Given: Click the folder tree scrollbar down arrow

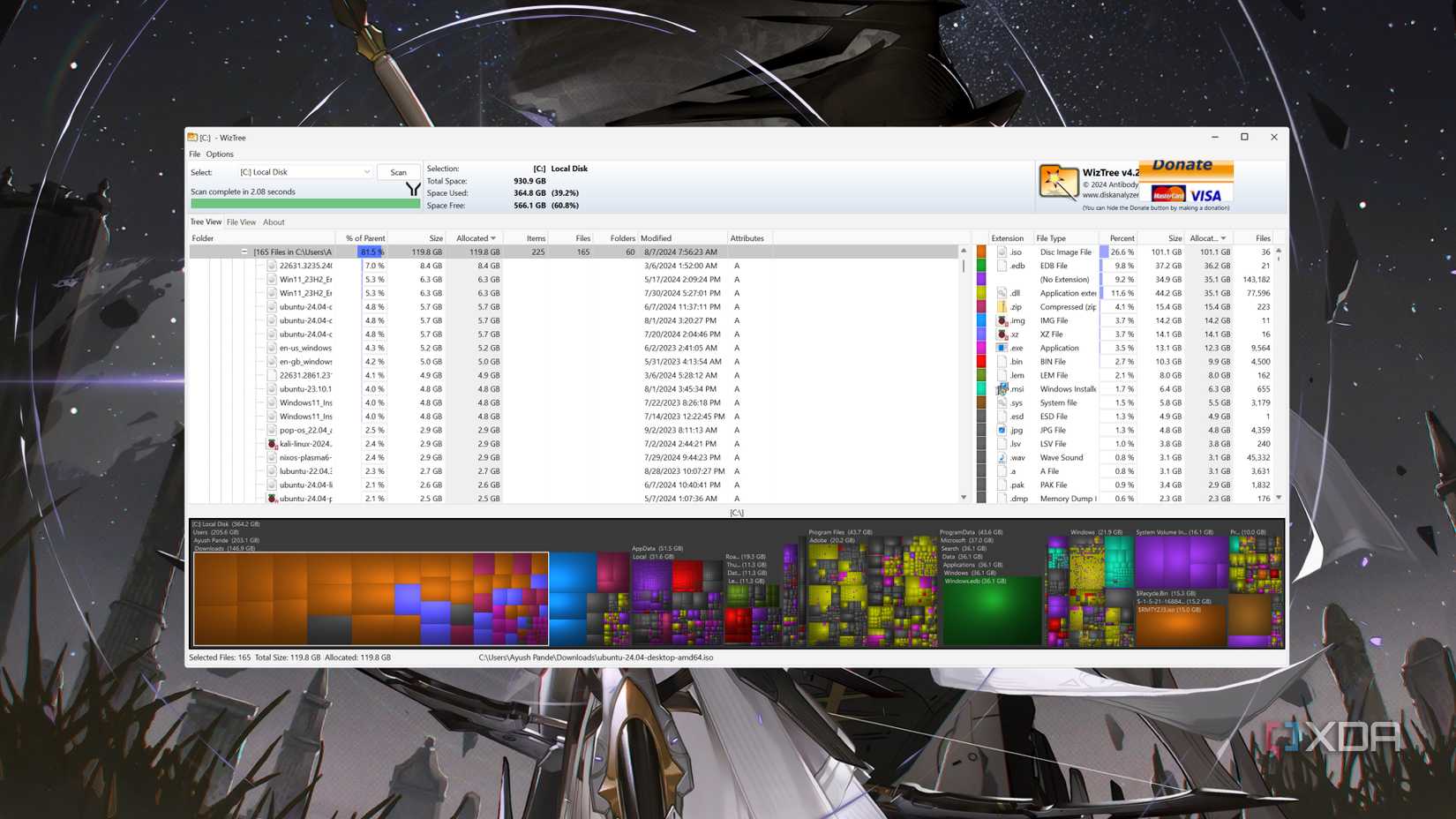Looking at the screenshot, I should pyautogui.click(x=964, y=498).
